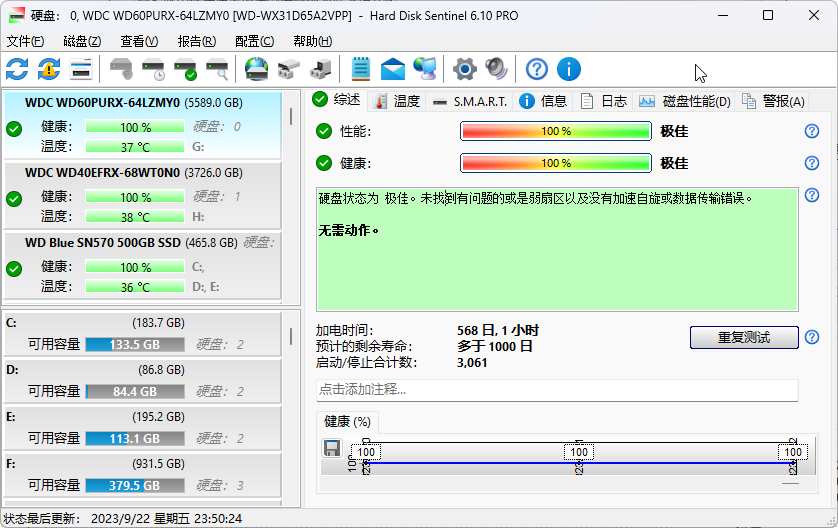Screen dimensions: 838x528
Task: Click the globe over disk toolbar icon
Action: 257,69
